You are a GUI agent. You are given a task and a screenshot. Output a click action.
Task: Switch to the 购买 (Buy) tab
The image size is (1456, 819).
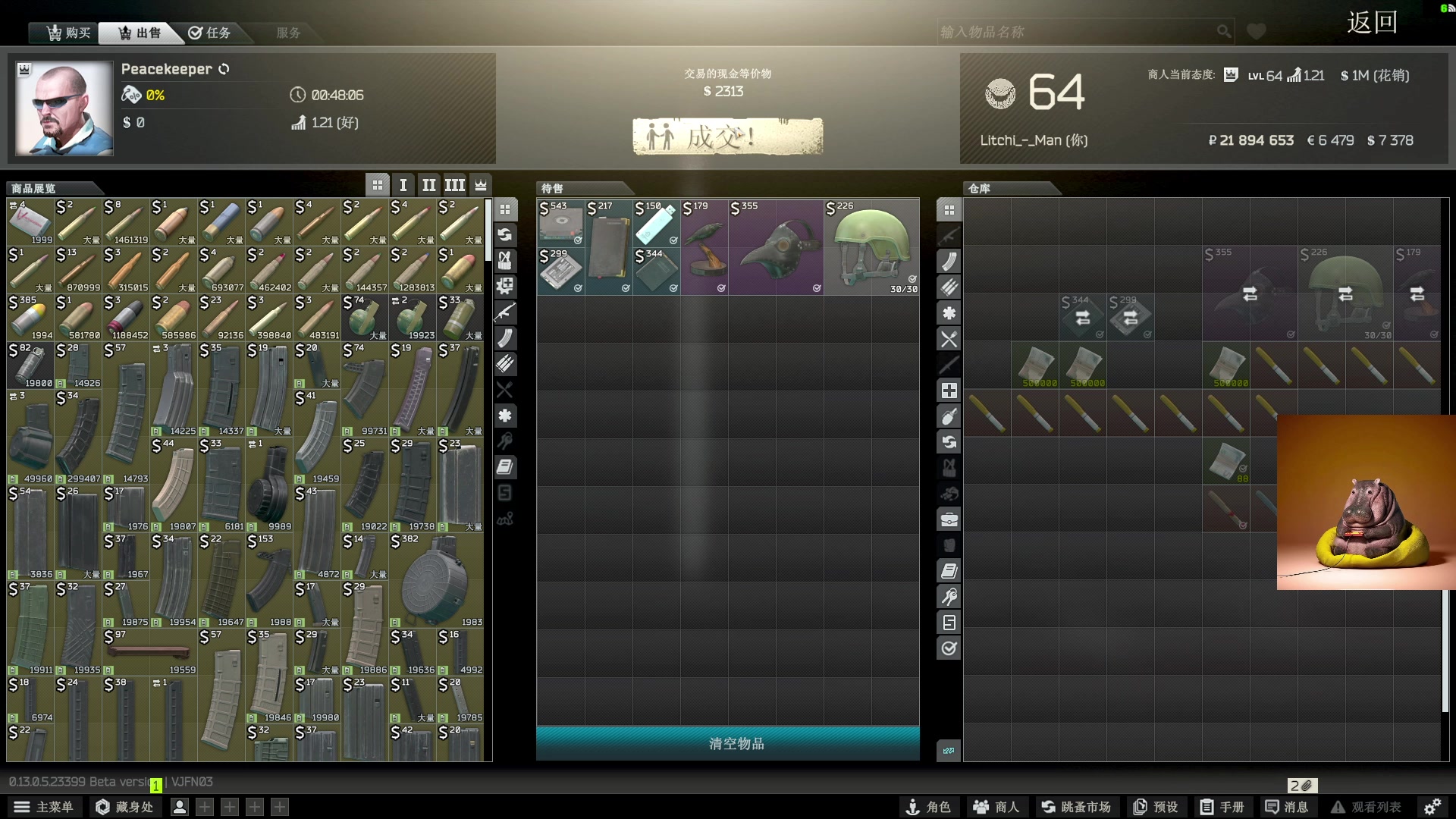(x=68, y=33)
